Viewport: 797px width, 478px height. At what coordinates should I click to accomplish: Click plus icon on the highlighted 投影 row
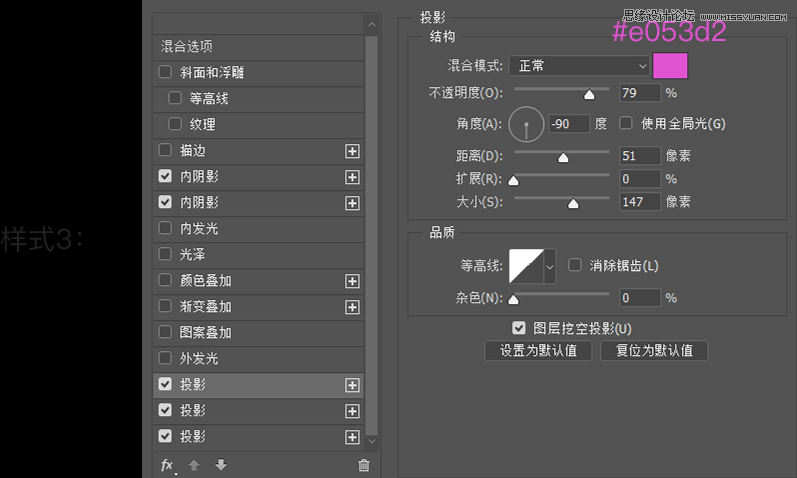coord(352,385)
